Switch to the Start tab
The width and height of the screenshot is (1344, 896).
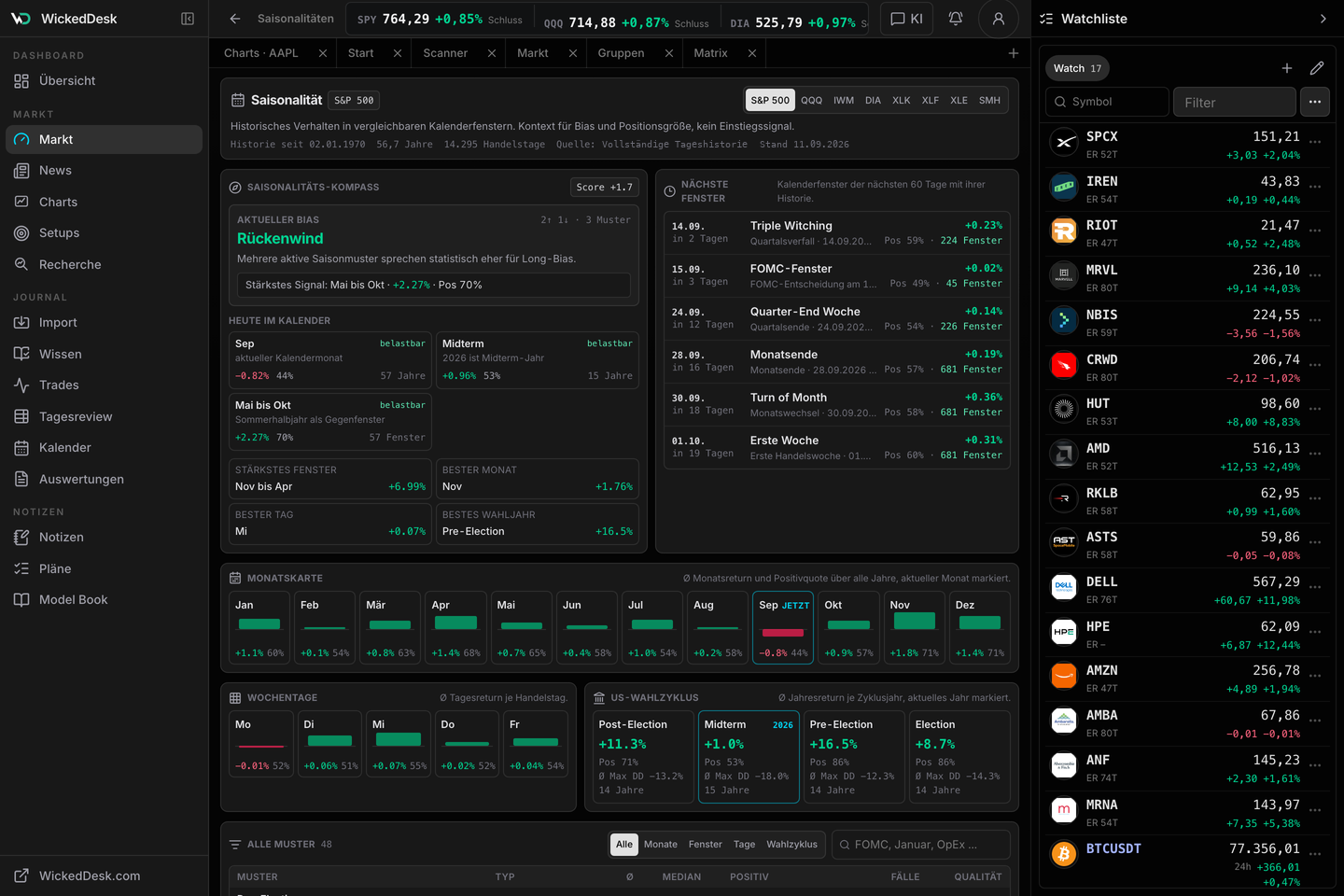pyautogui.click(x=361, y=53)
